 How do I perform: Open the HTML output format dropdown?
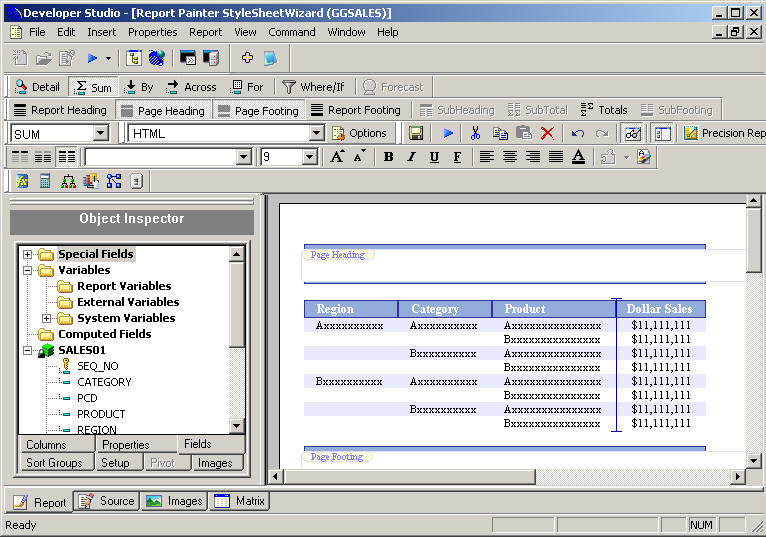[x=316, y=133]
